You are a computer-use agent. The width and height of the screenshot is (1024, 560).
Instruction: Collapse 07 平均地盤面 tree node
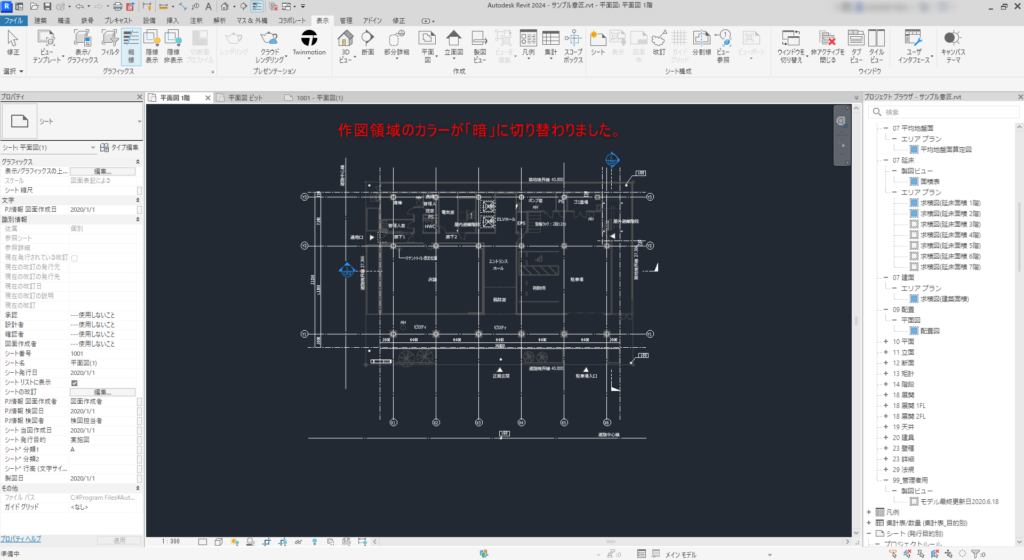click(x=886, y=129)
